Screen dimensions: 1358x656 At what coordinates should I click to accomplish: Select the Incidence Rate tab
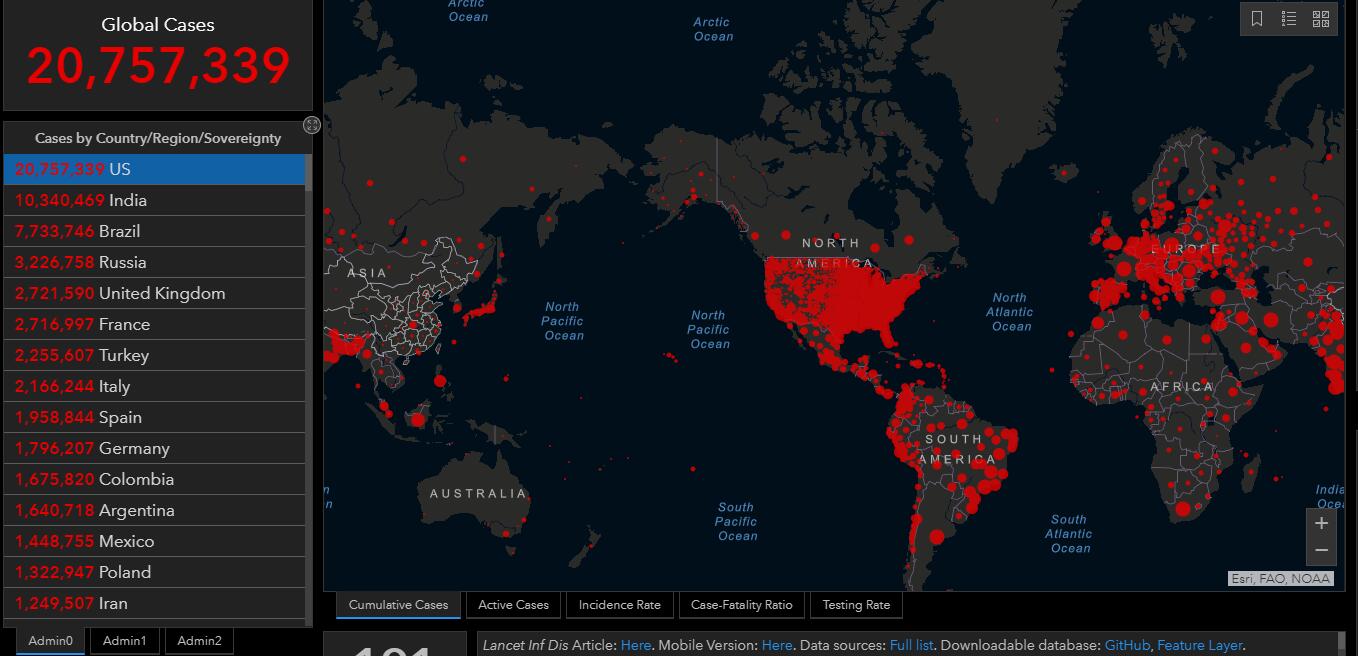(619, 605)
